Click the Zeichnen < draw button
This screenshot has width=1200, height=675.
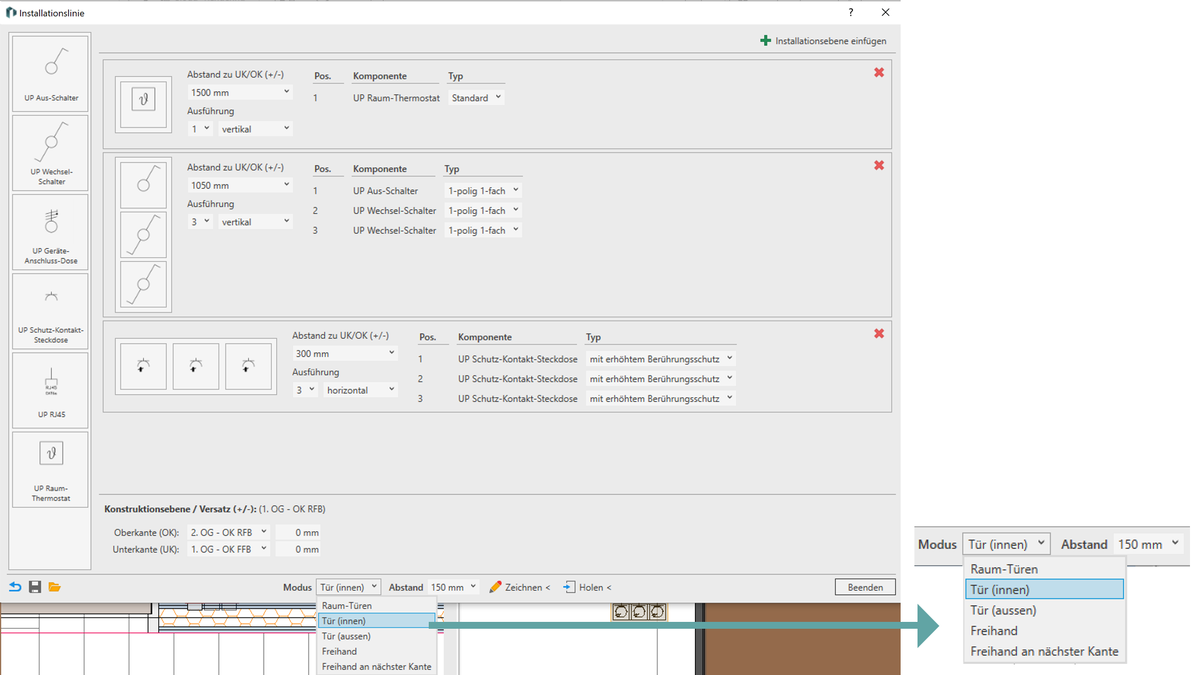[x=520, y=587]
